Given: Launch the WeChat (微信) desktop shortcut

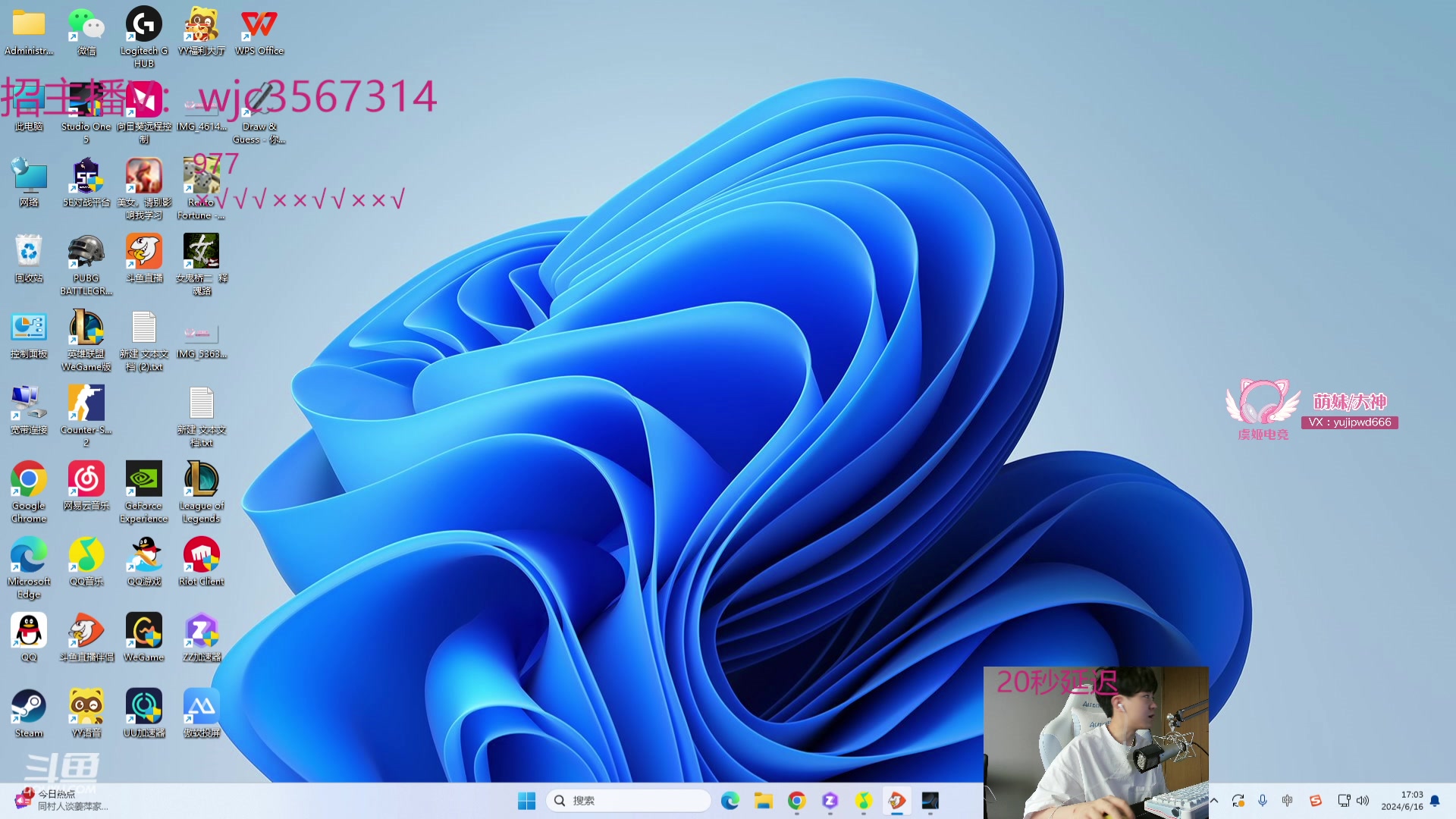Looking at the screenshot, I should (86, 32).
